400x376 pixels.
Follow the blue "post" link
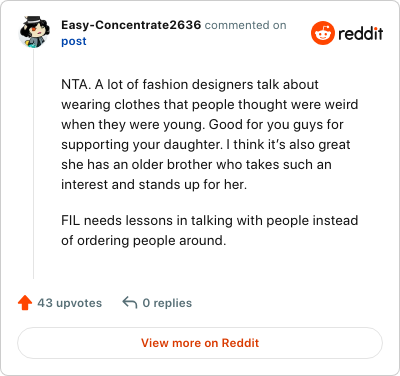coord(74,41)
